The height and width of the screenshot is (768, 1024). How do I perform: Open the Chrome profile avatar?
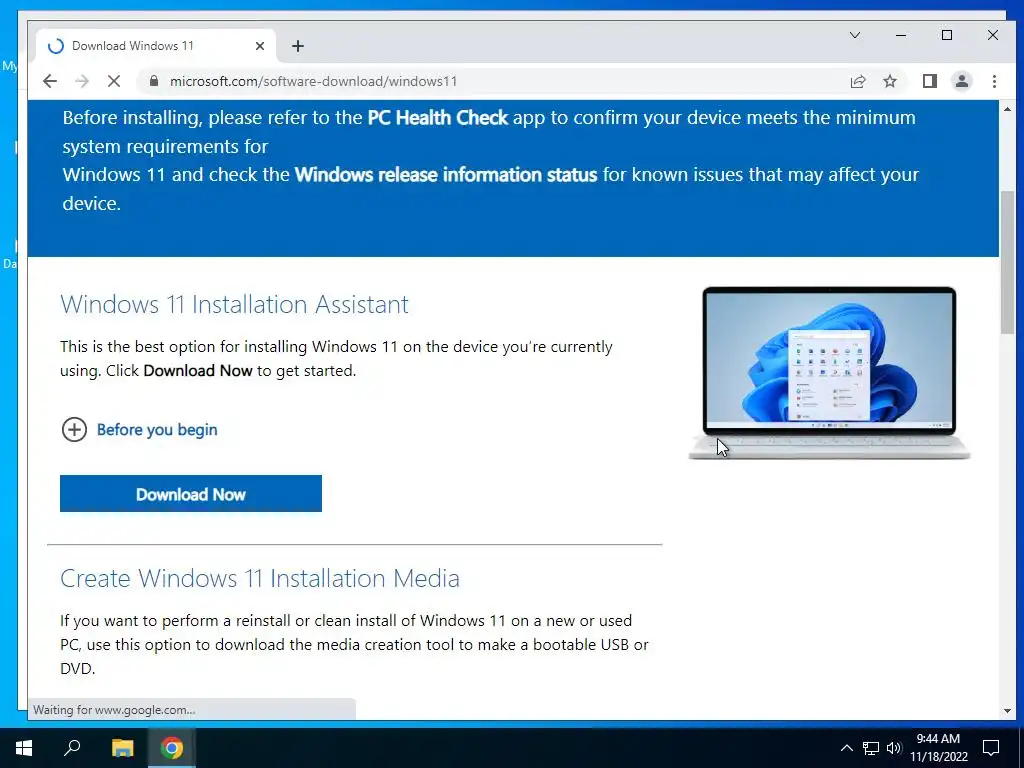coord(961,81)
